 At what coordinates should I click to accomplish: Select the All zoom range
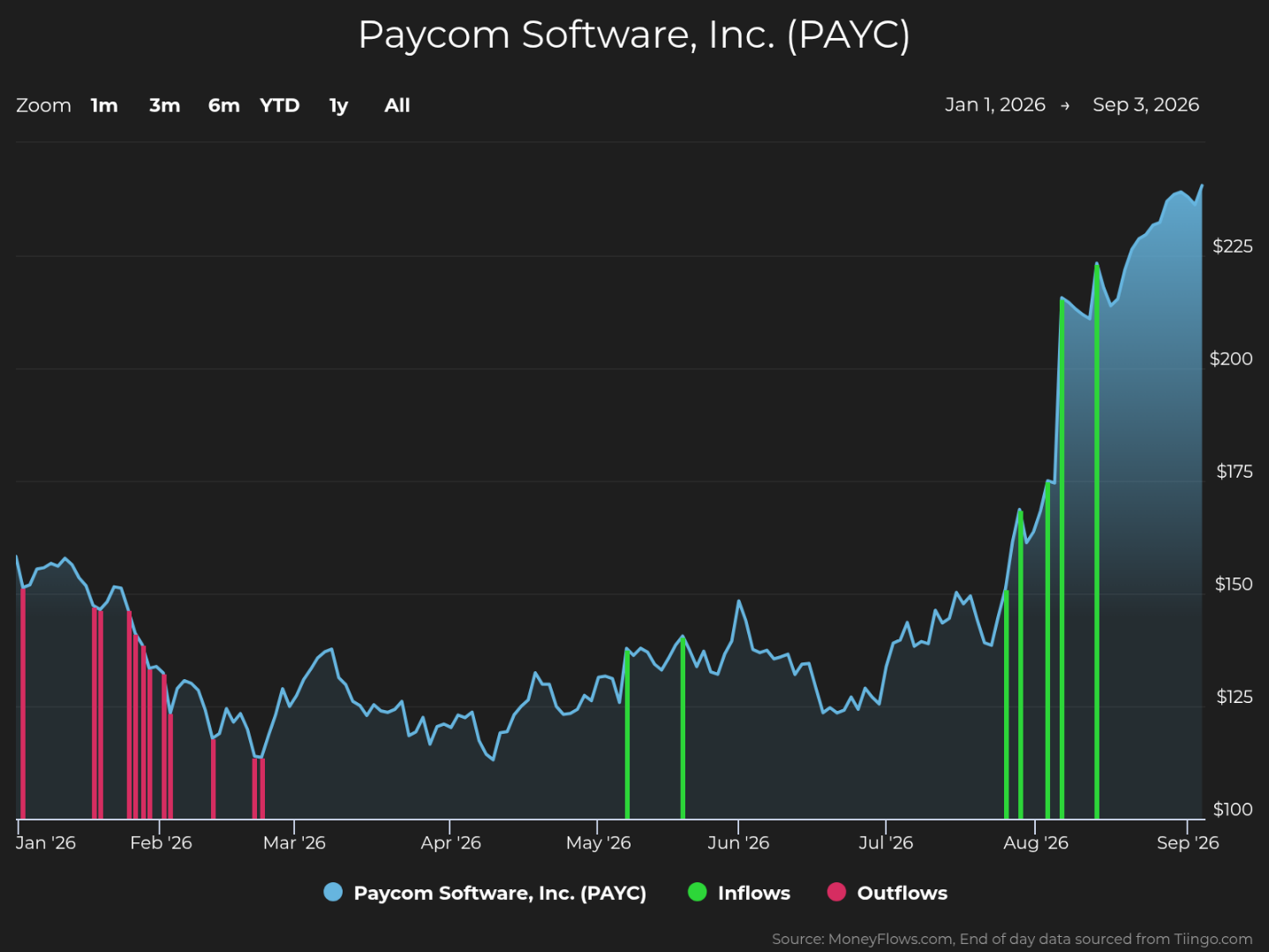click(397, 105)
